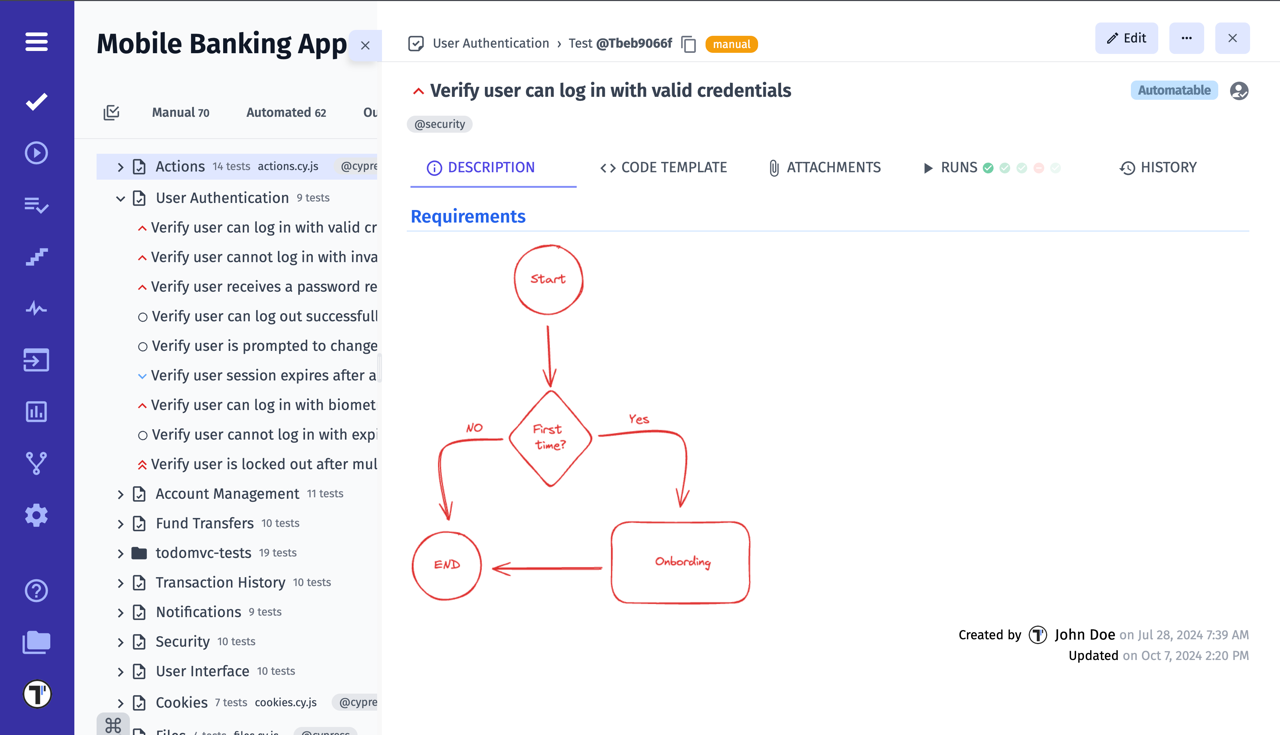Open project Settings gear icon

click(x=36, y=514)
